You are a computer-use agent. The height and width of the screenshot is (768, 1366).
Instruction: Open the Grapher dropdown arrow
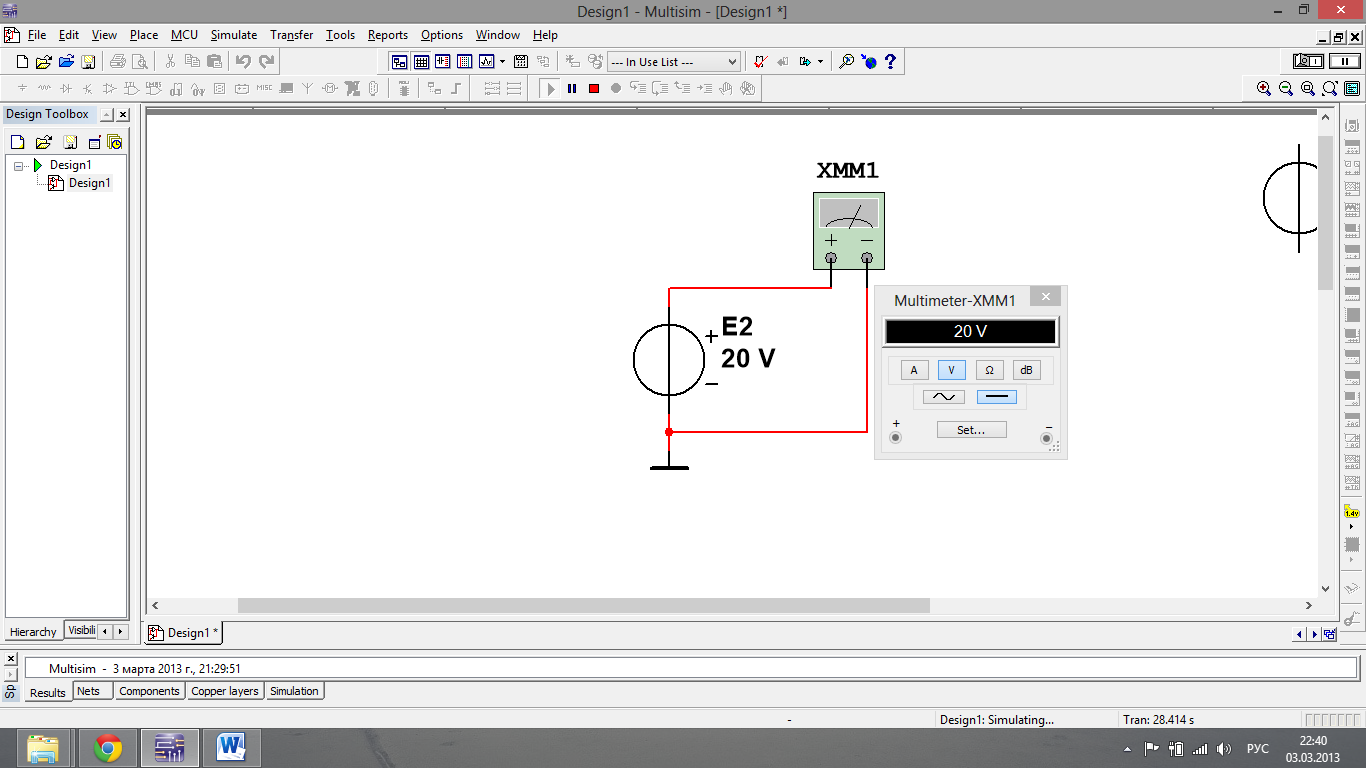tap(502, 62)
